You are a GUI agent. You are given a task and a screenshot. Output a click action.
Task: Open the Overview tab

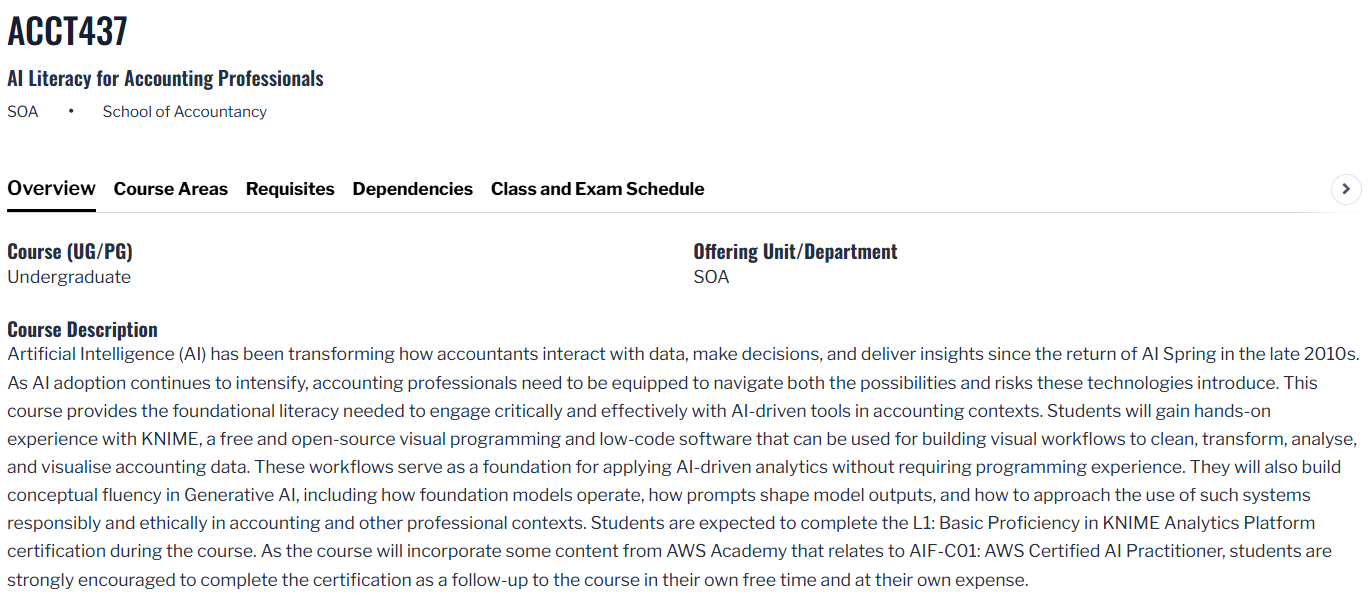pyautogui.click(x=51, y=189)
